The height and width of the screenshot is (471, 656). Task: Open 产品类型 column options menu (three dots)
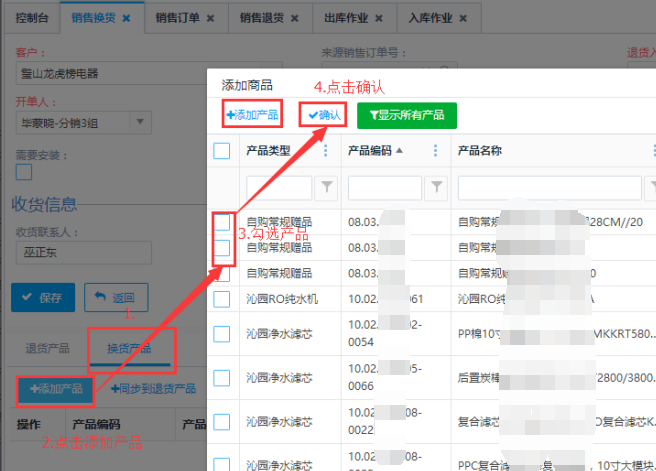(325, 151)
